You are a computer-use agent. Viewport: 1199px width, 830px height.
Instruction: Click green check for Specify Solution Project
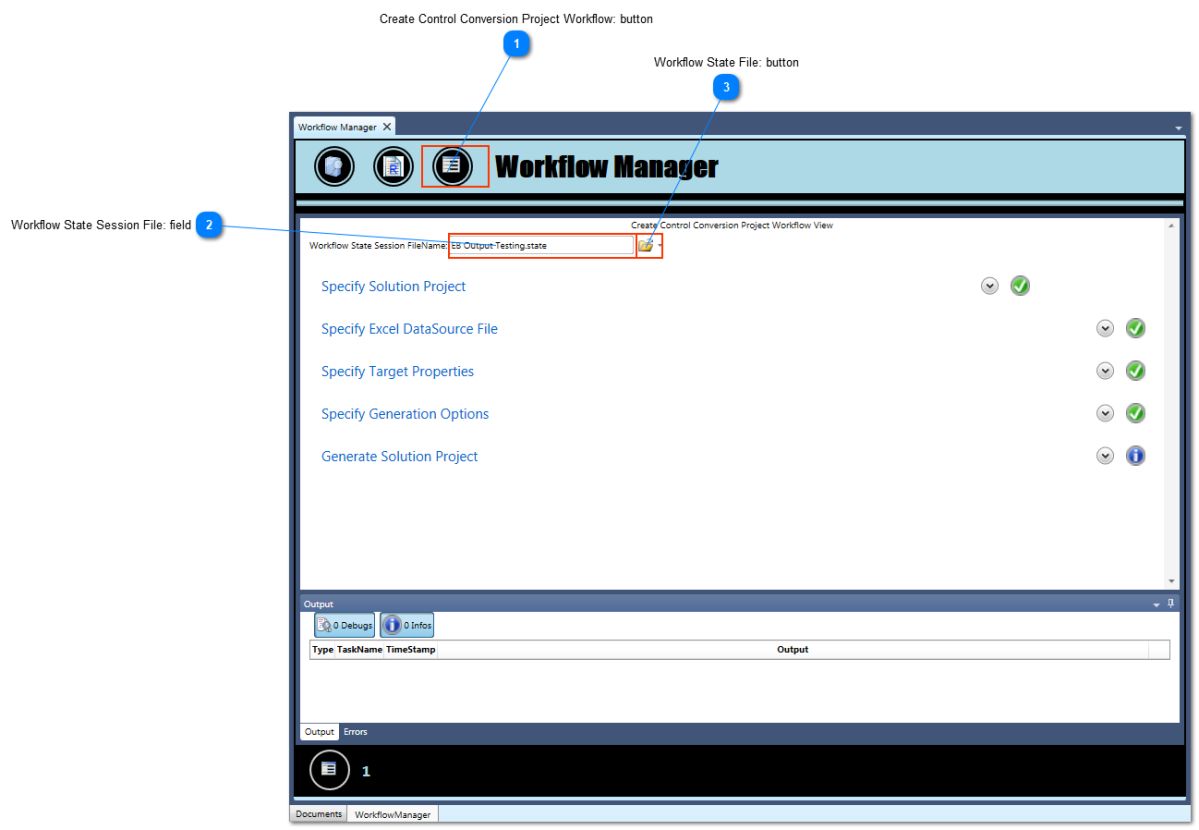(1020, 286)
